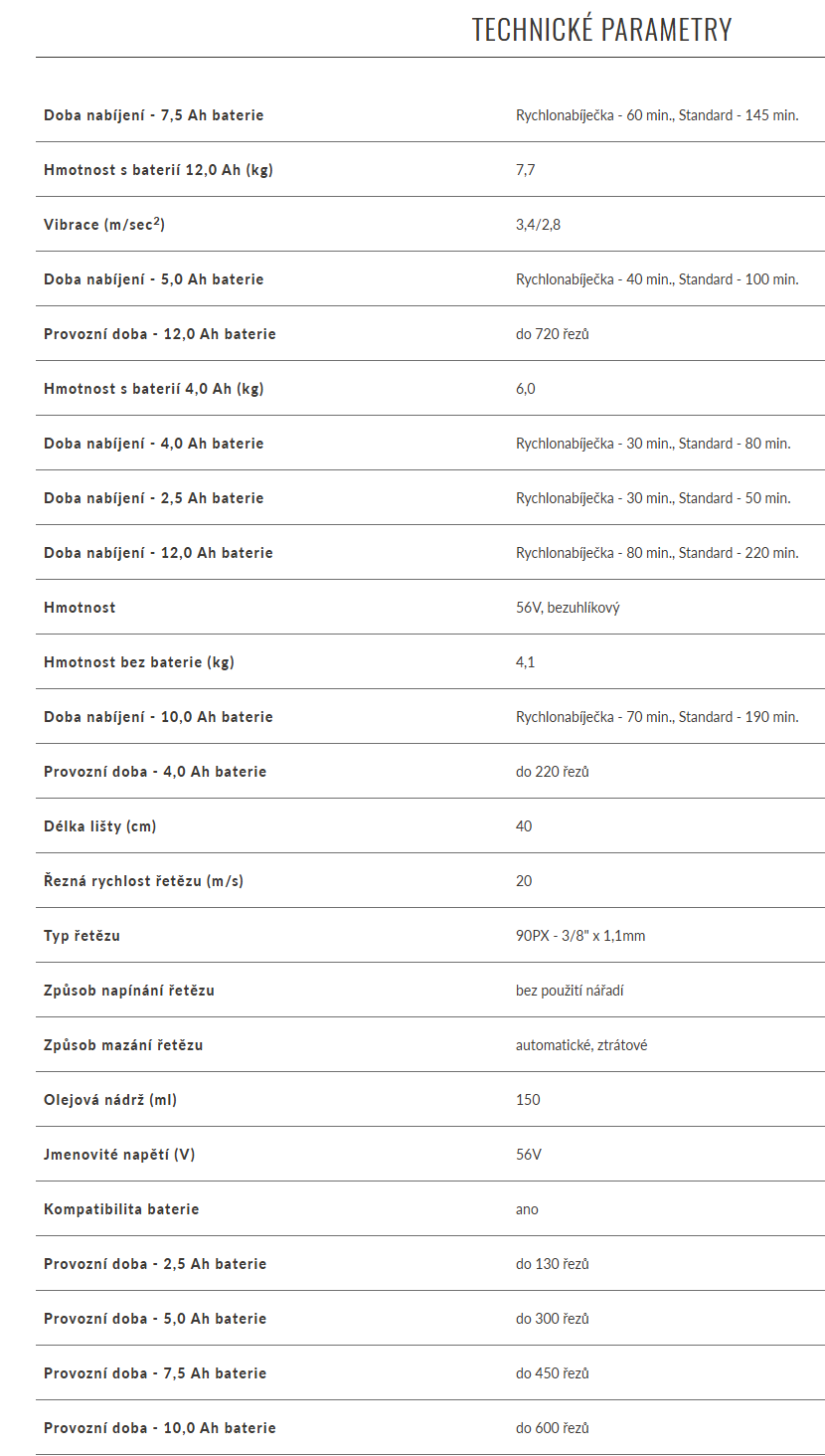Select 'Doba nabíjení - 5,0 Ah baterie' label

(154, 279)
